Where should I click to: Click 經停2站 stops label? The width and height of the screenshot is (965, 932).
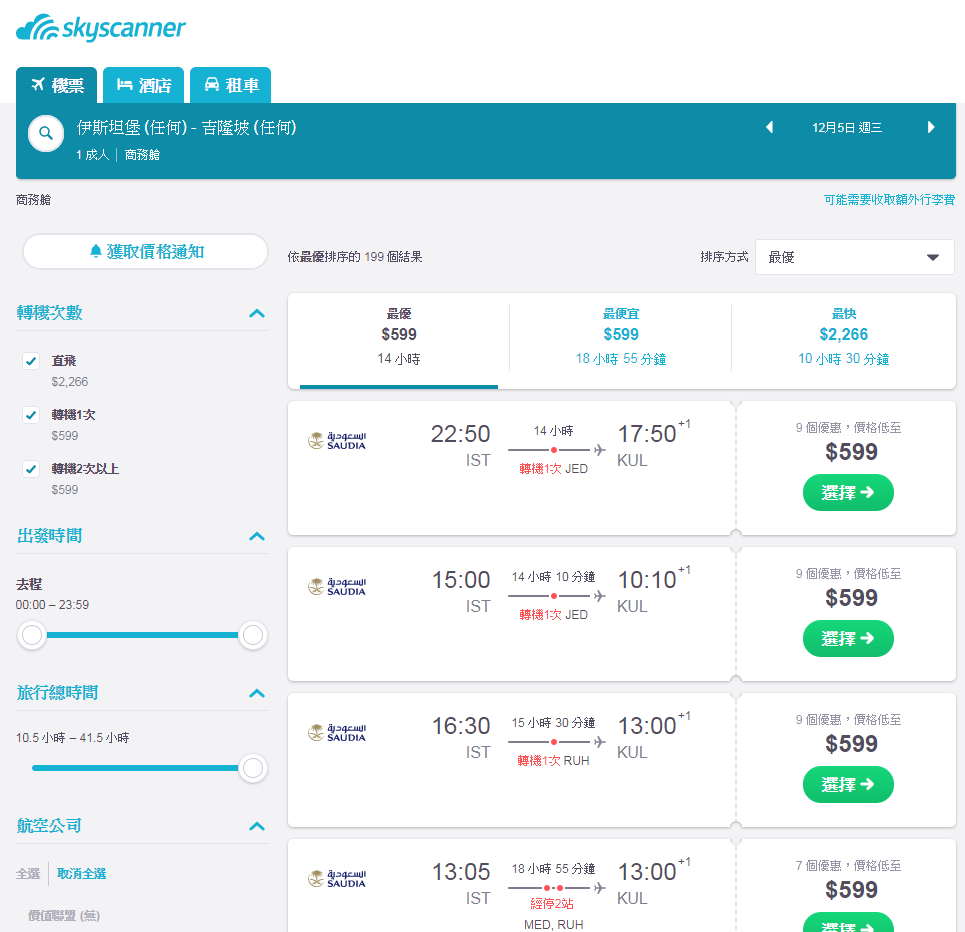pos(552,904)
